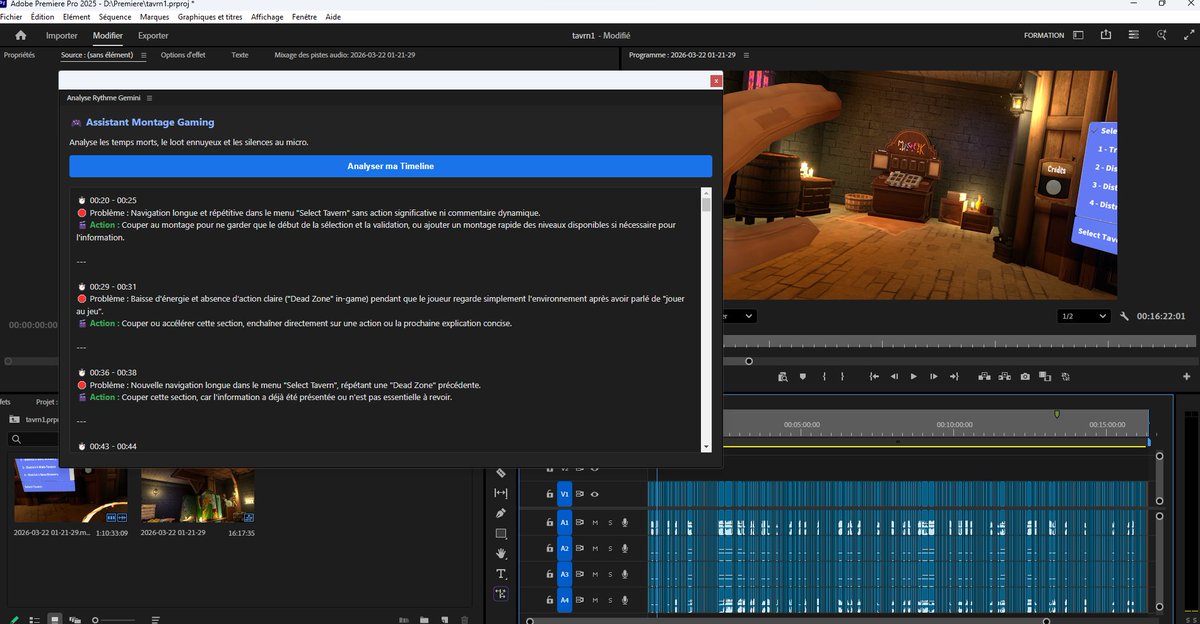Screen dimensions: 1200x624
Task: Open Program monitor wrench settings
Action: (1124, 316)
